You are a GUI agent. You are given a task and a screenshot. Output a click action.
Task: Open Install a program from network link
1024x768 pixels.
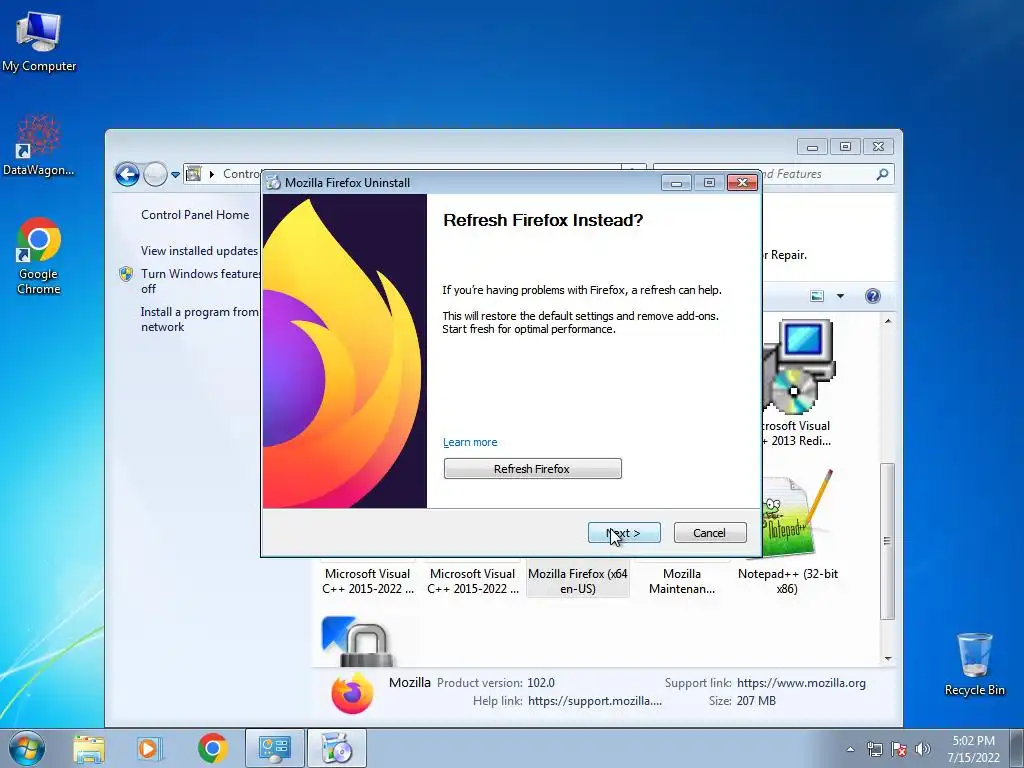(x=199, y=319)
